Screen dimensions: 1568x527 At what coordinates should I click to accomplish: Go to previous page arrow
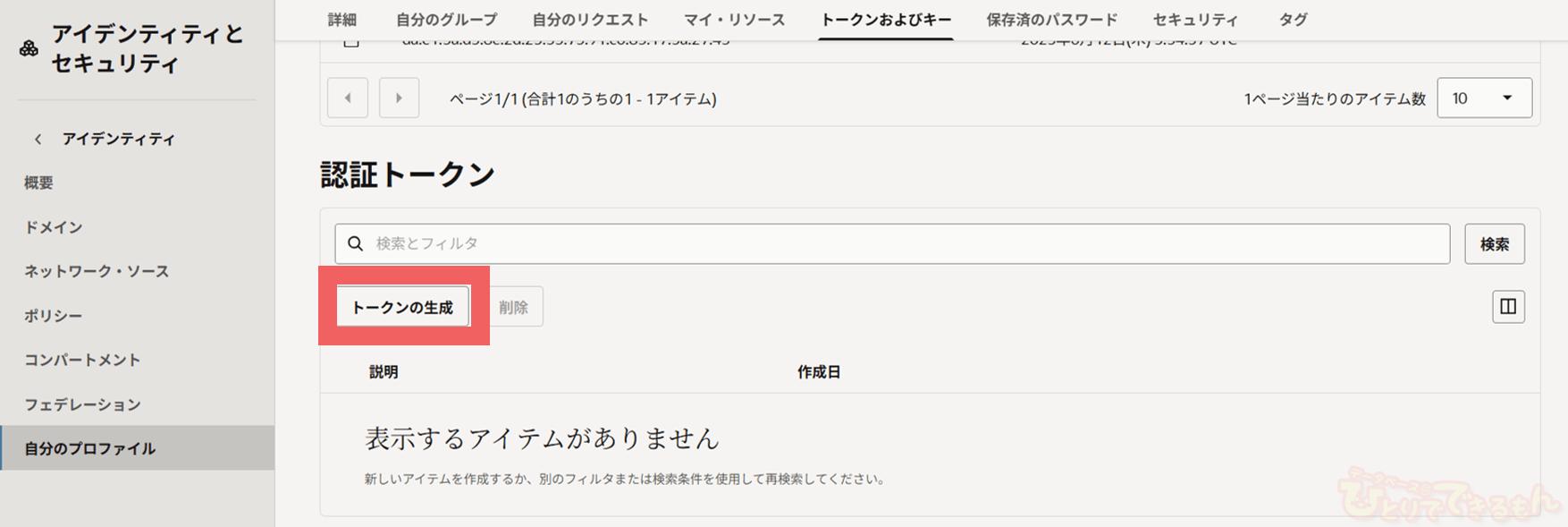[x=348, y=98]
